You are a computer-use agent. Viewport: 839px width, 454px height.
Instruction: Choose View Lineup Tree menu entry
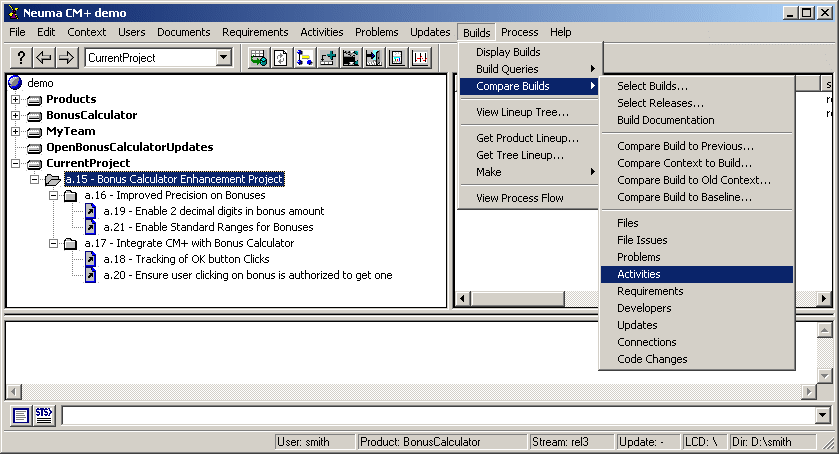529,112
